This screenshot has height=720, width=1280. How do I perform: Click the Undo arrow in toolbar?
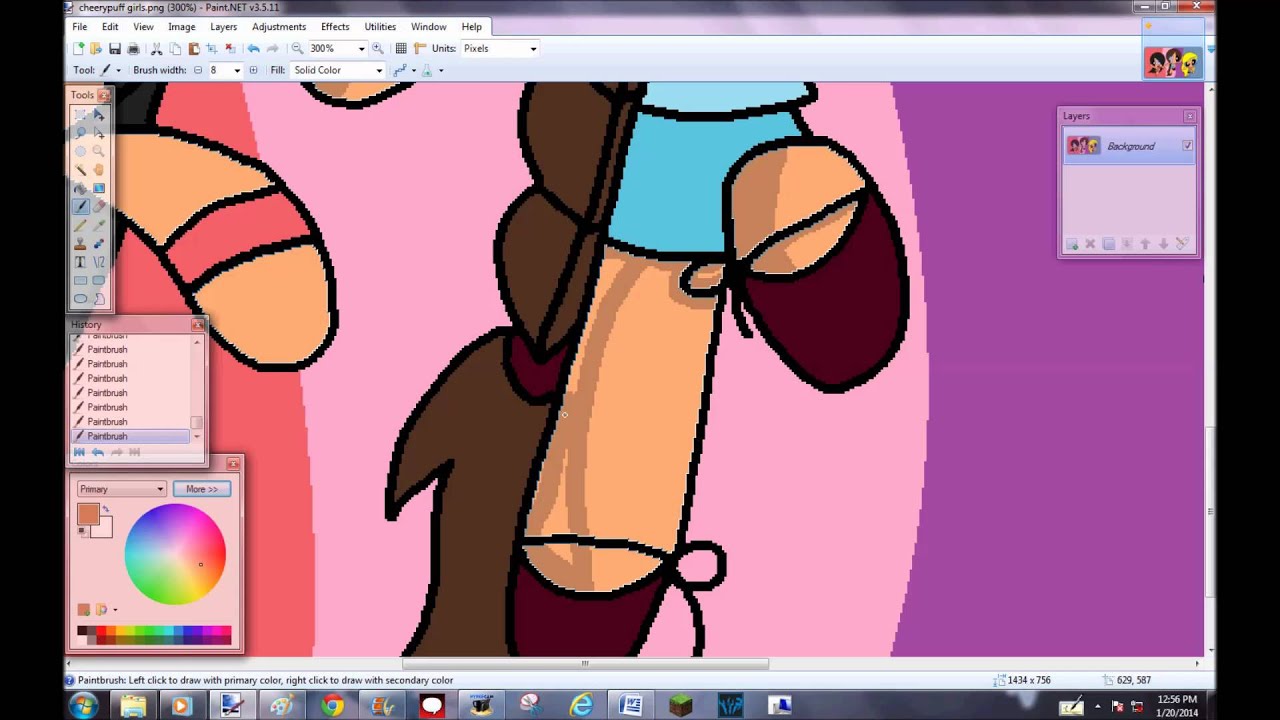(253, 48)
